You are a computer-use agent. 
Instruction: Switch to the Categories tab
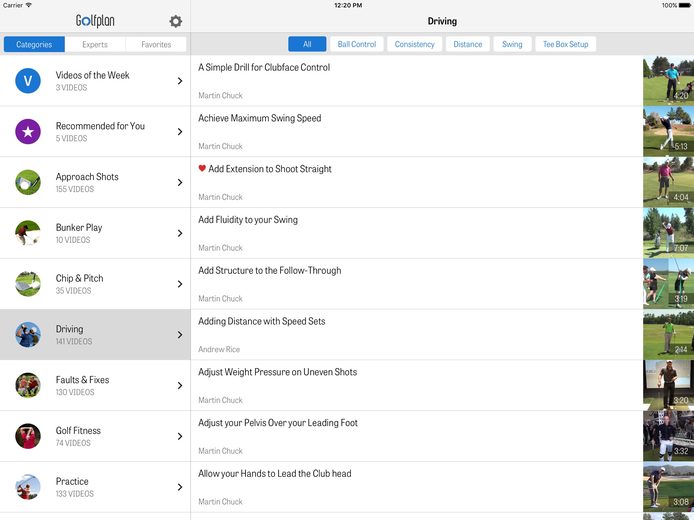click(34, 44)
